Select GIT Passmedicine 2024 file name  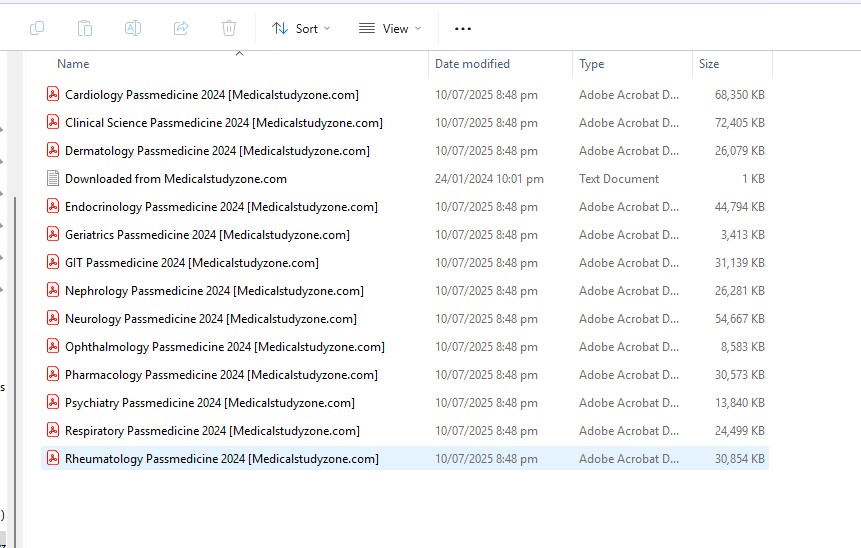192,263
